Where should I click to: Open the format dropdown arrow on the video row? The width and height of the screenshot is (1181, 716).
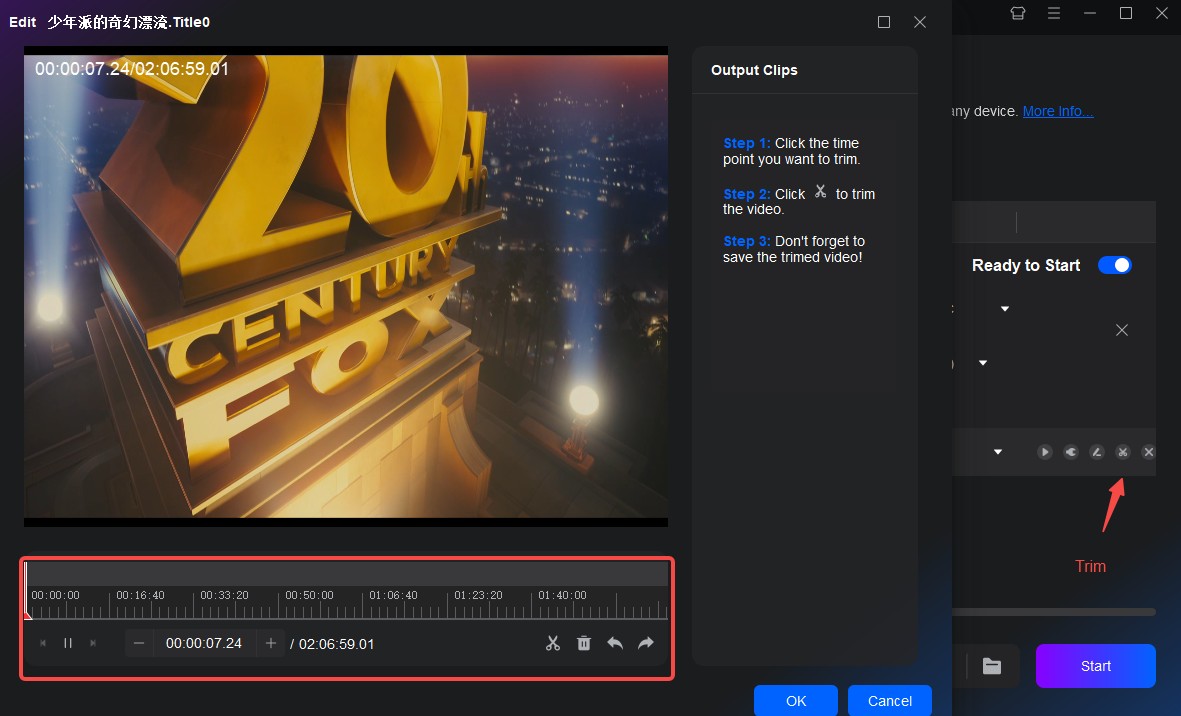click(997, 451)
